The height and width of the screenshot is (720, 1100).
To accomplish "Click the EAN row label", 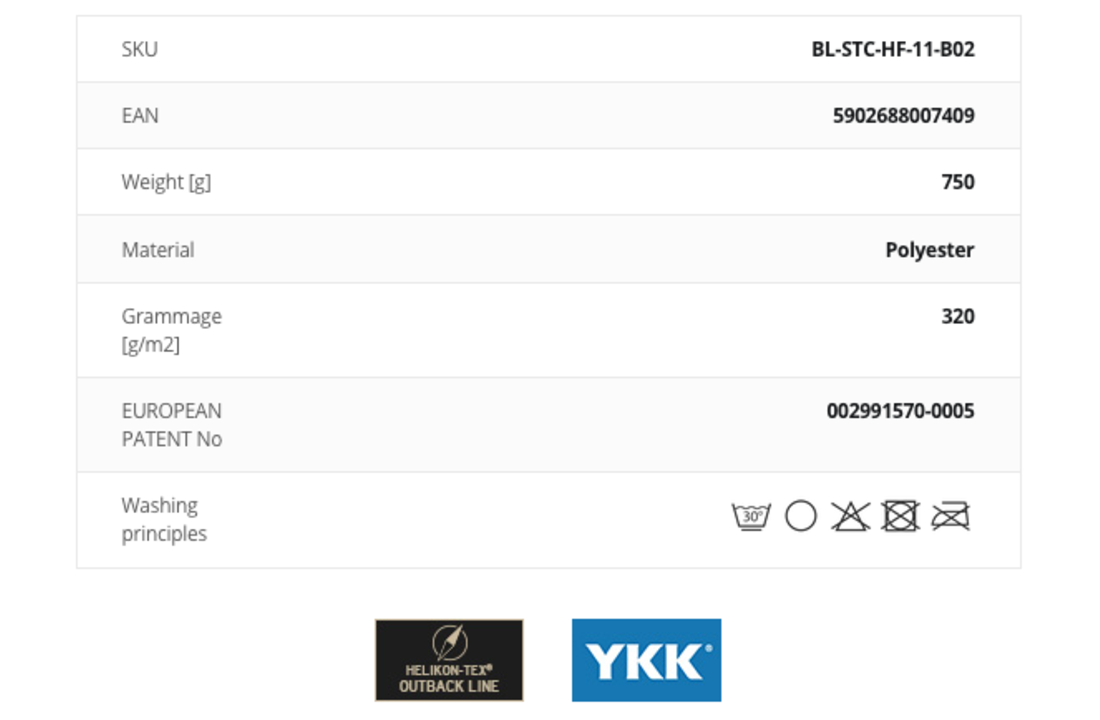I will [140, 115].
